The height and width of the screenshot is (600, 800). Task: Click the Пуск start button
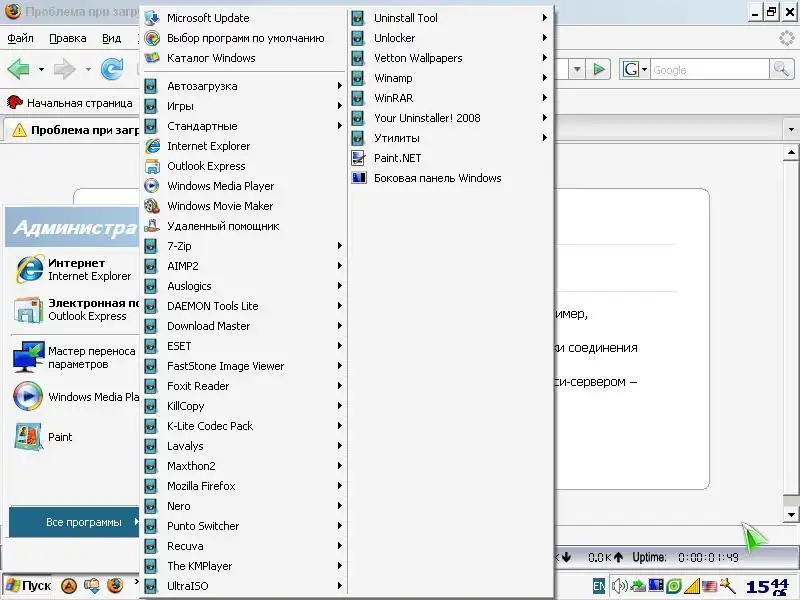point(29,586)
